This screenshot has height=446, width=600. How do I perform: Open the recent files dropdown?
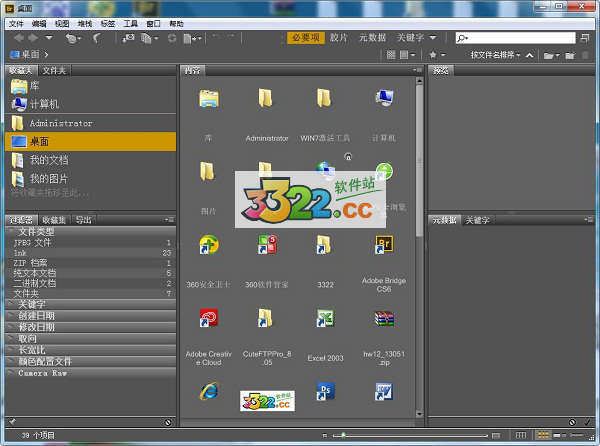[x=73, y=38]
